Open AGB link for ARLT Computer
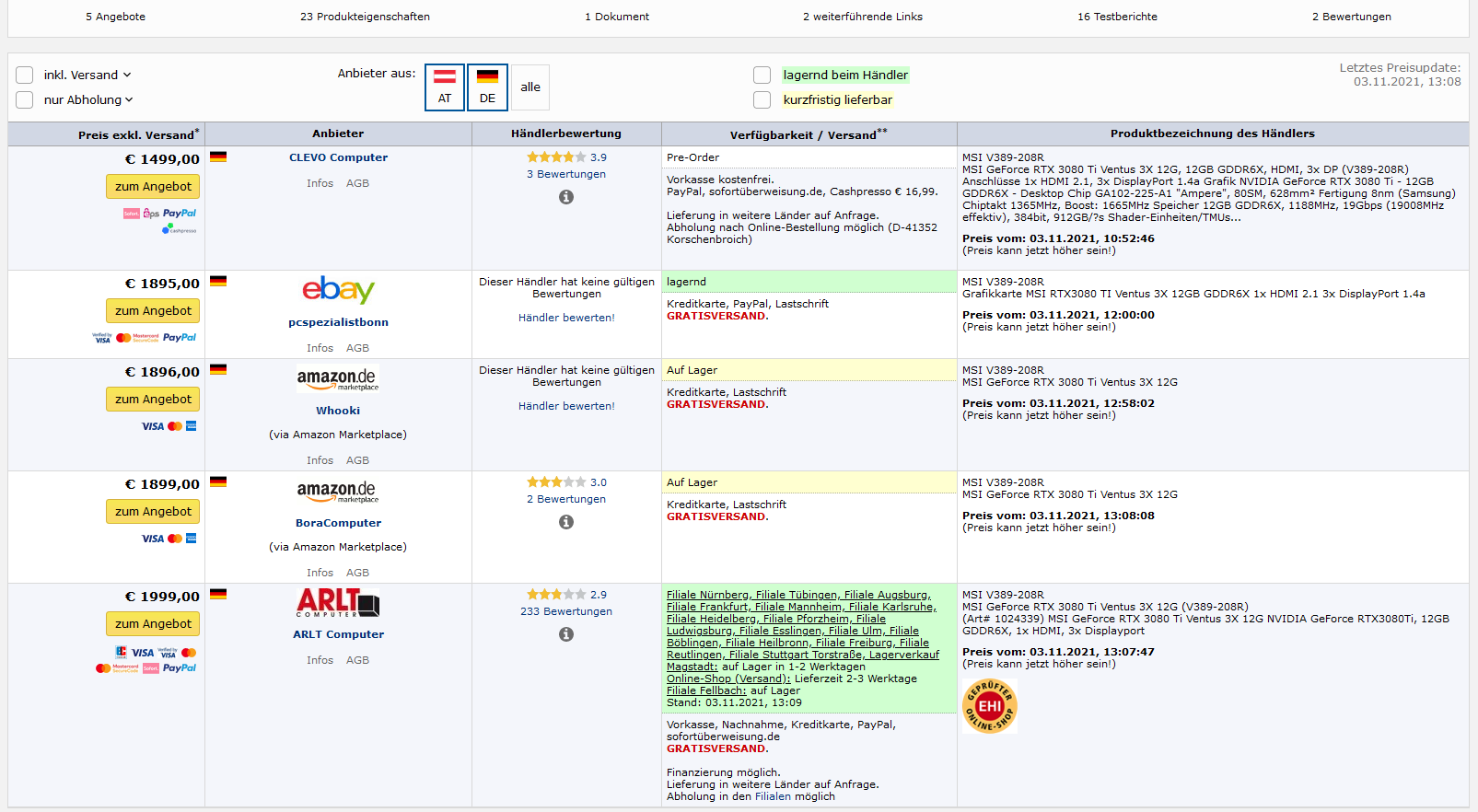The image size is (1478, 812). 357,660
